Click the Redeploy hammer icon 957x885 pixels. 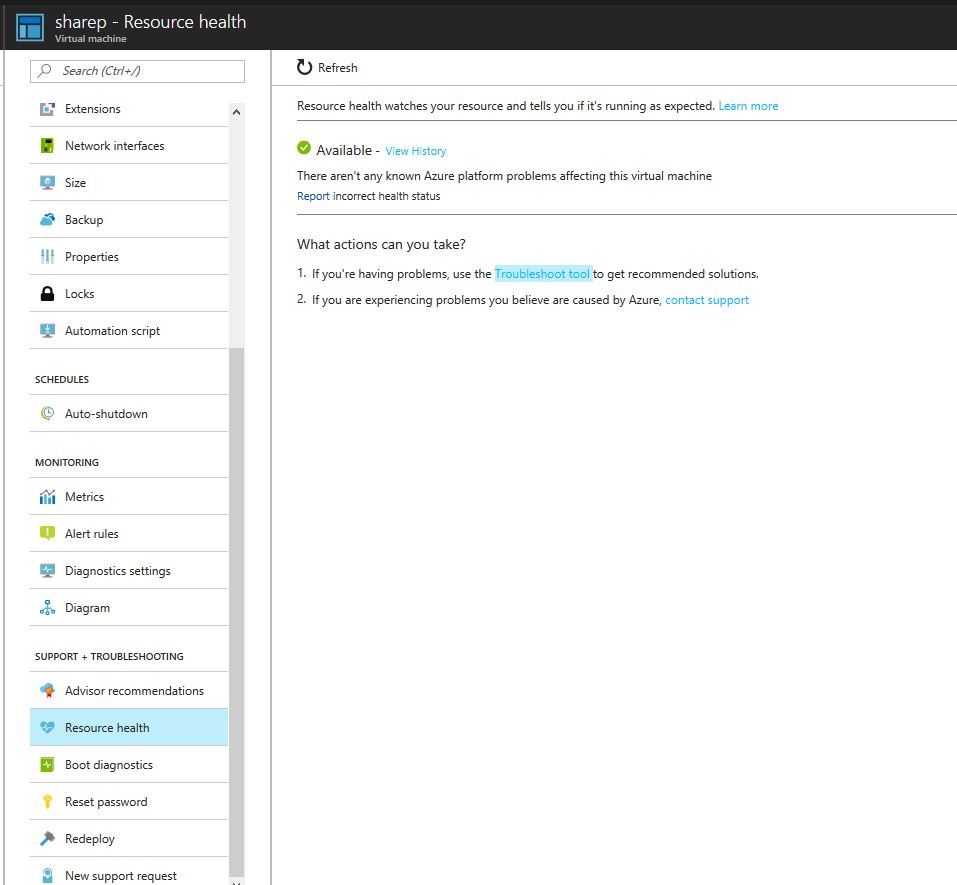point(47,839)
